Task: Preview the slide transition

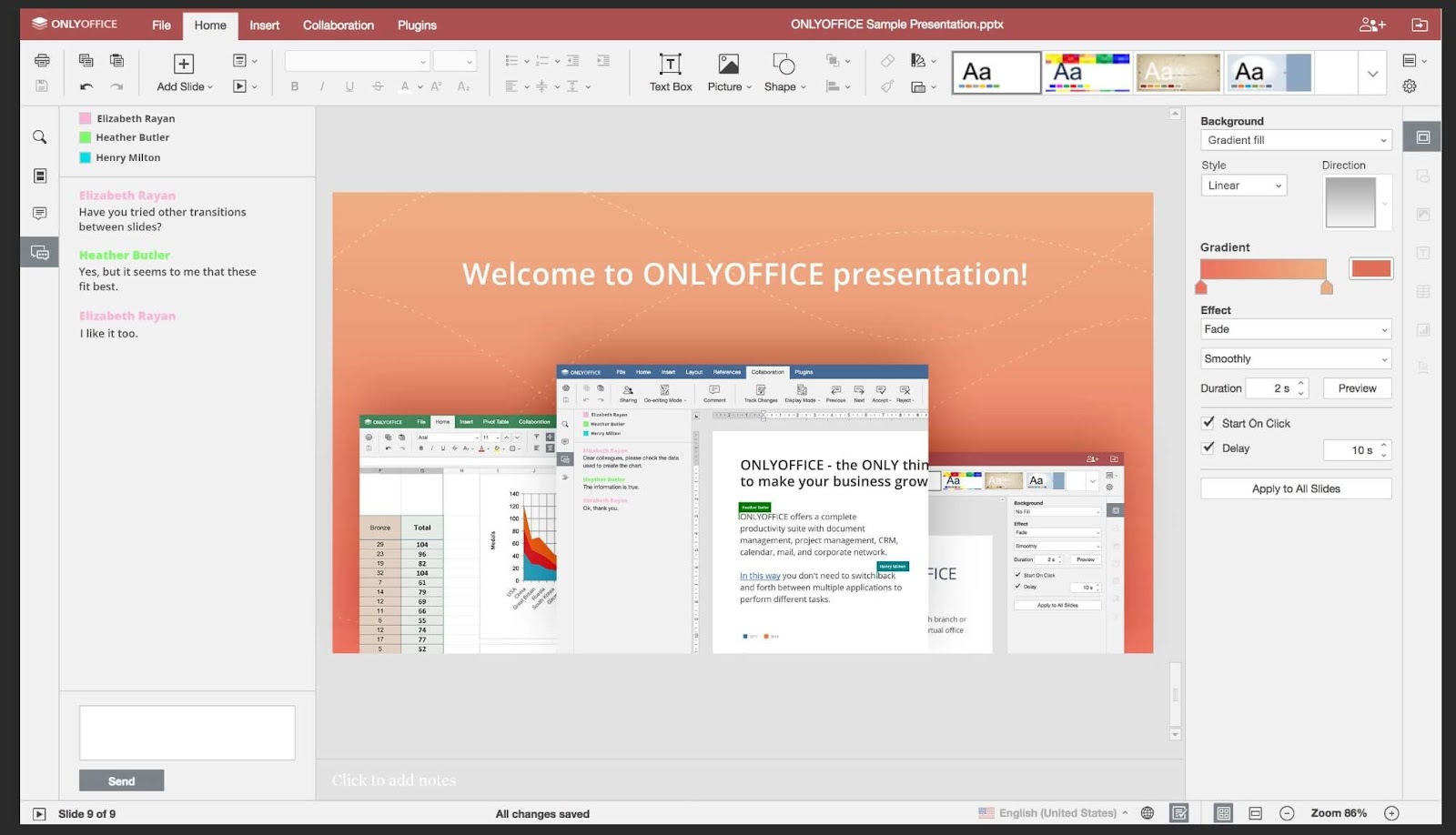Action: (1357, 388)
